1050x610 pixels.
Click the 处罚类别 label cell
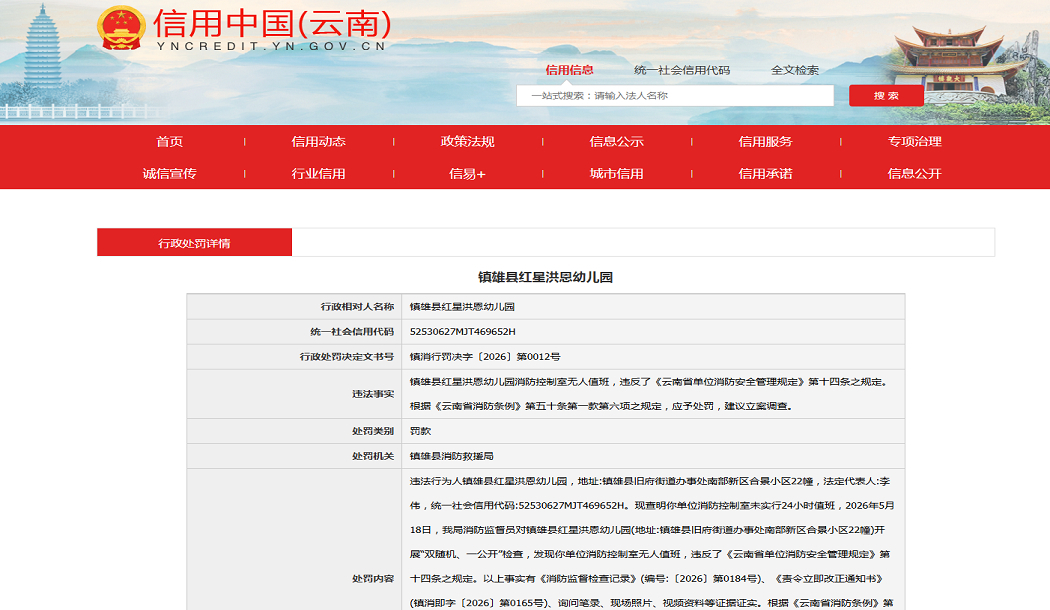(x=294, y=431)
